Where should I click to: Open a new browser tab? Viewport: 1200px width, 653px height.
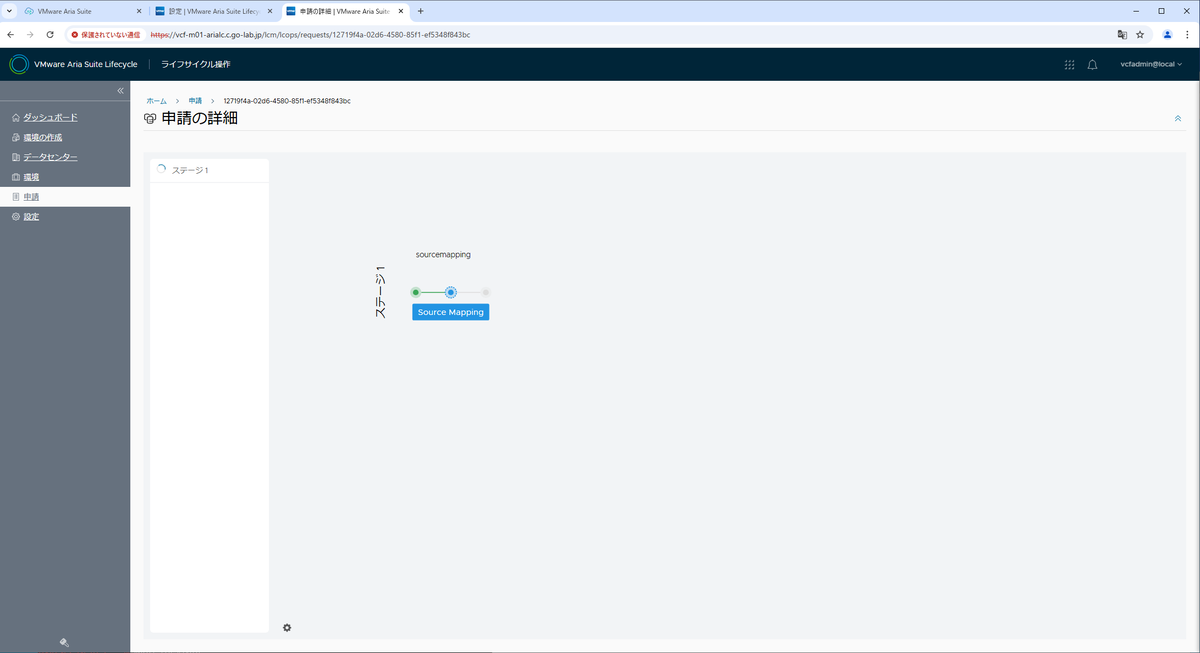(x=420, y=11)
